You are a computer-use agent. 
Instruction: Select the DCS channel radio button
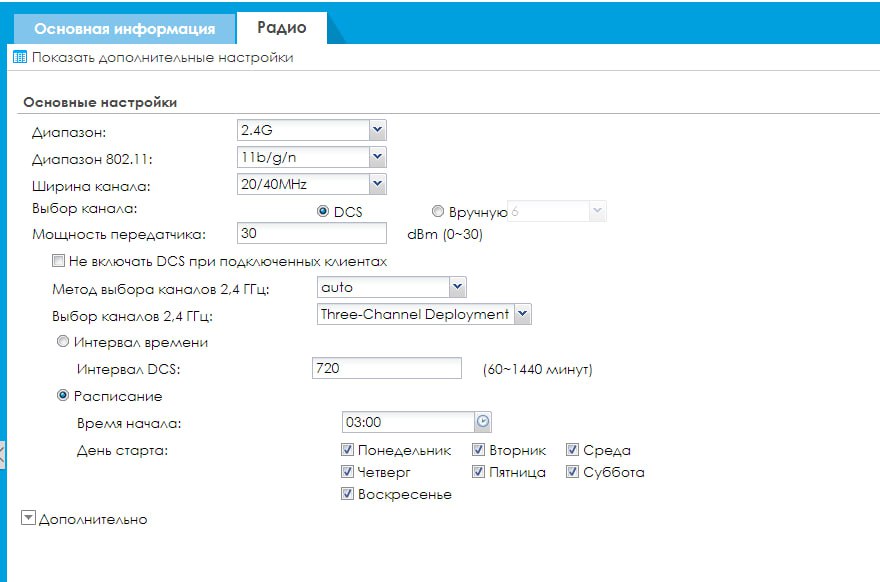pos(323,211)
